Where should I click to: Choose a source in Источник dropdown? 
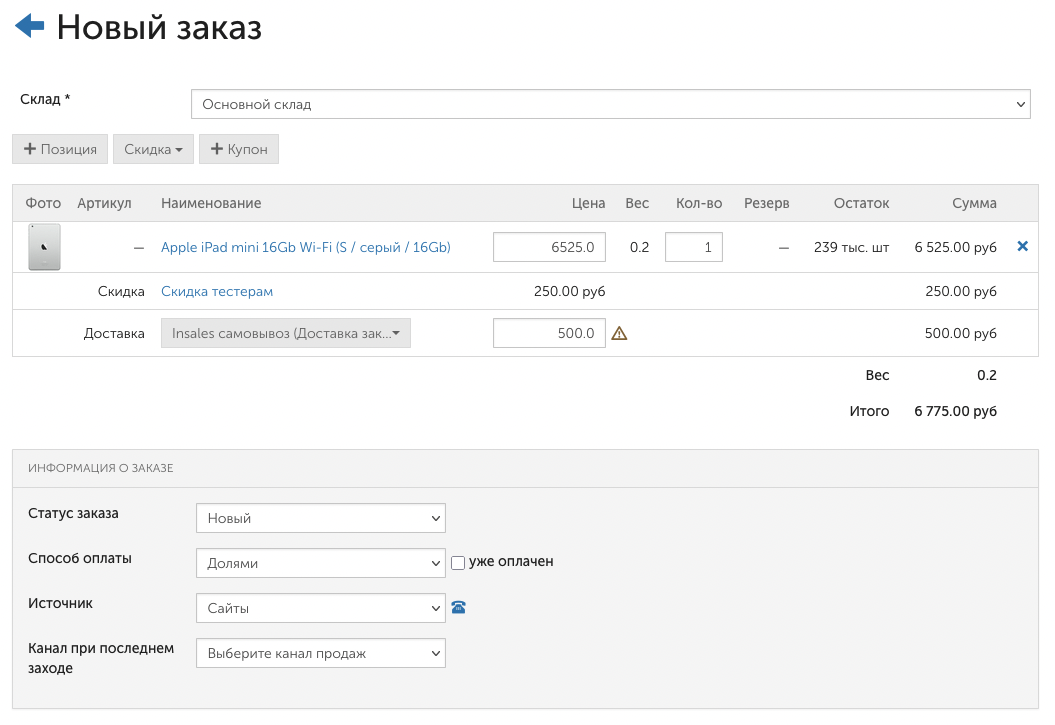pyautogui.click(x=320, y=608)
